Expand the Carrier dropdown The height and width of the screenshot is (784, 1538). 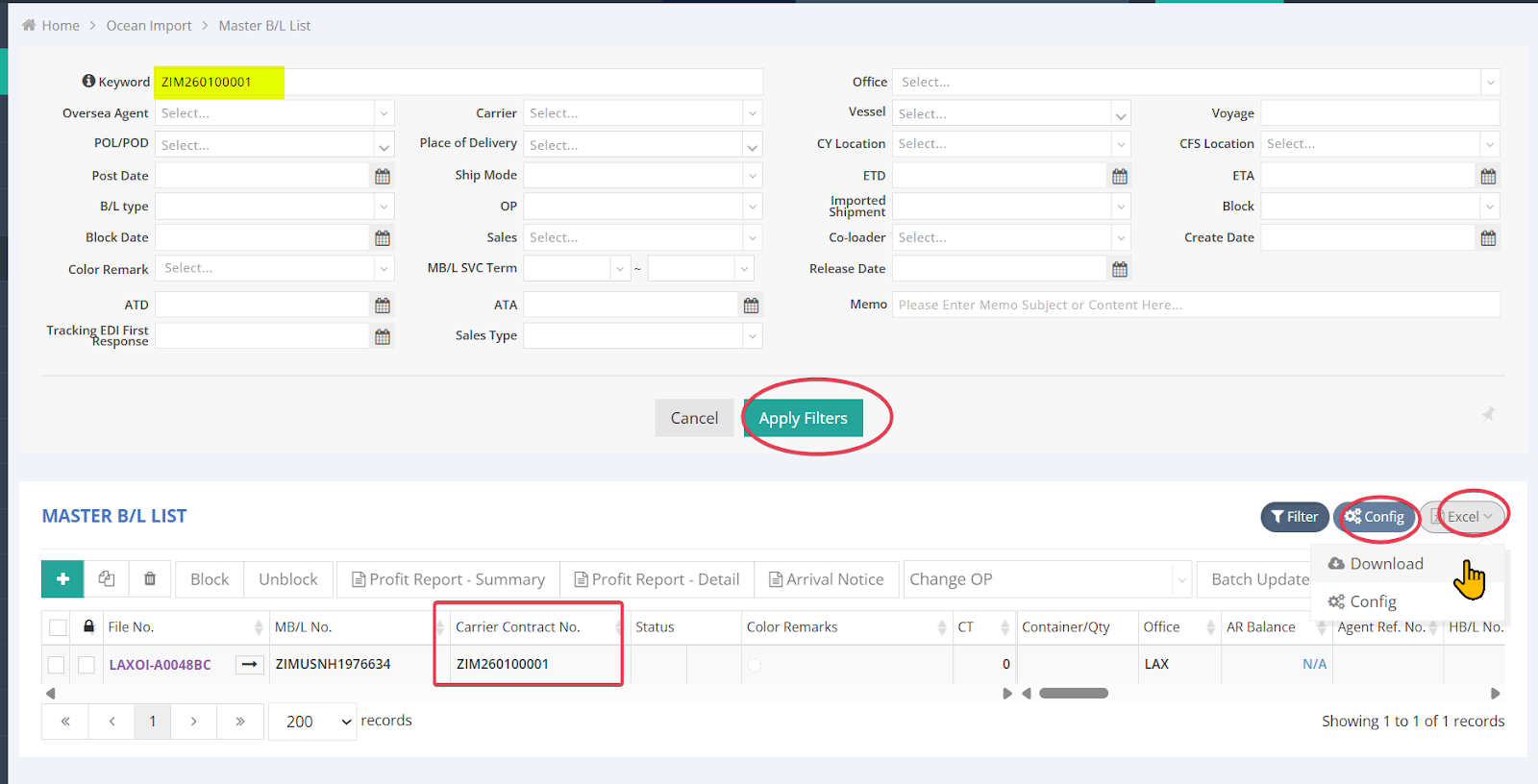point(642,113)
